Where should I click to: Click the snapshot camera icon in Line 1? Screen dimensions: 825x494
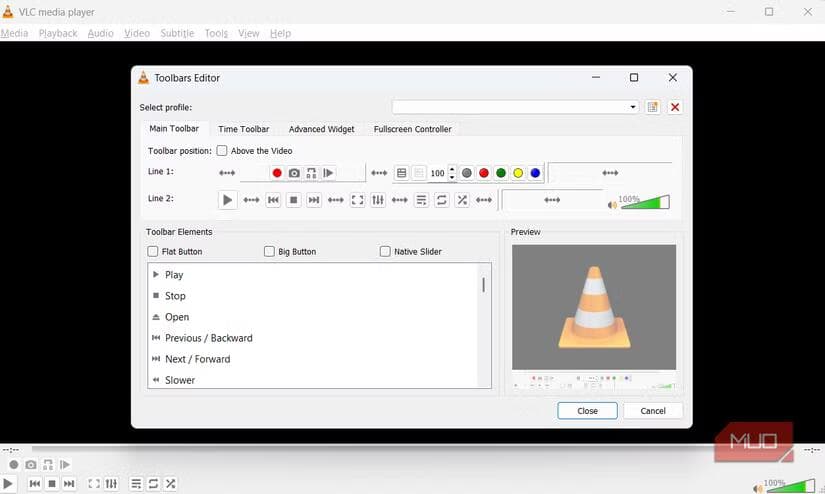294,173
